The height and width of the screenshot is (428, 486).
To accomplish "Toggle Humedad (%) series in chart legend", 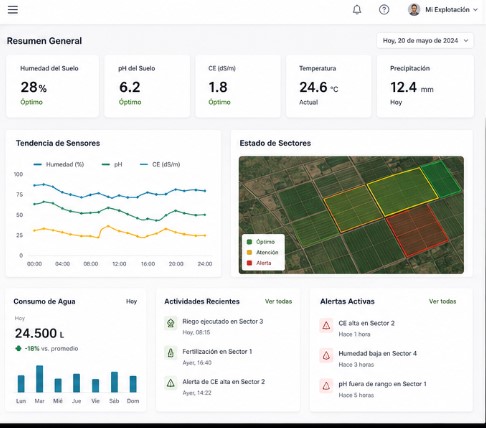I will (59, 164).
